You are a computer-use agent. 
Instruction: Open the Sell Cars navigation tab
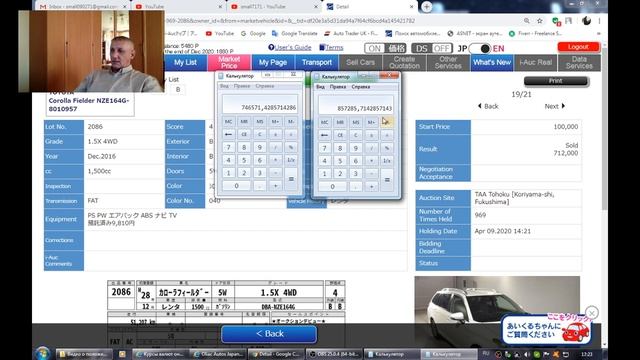coord(360,62)
